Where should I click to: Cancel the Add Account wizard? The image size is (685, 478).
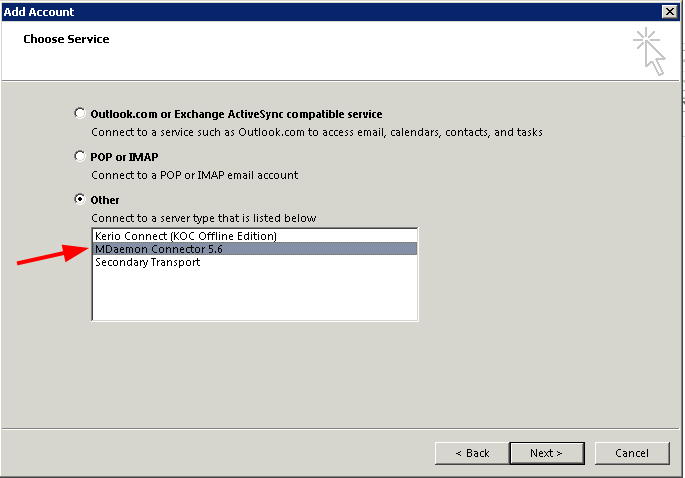coord(632,453)
